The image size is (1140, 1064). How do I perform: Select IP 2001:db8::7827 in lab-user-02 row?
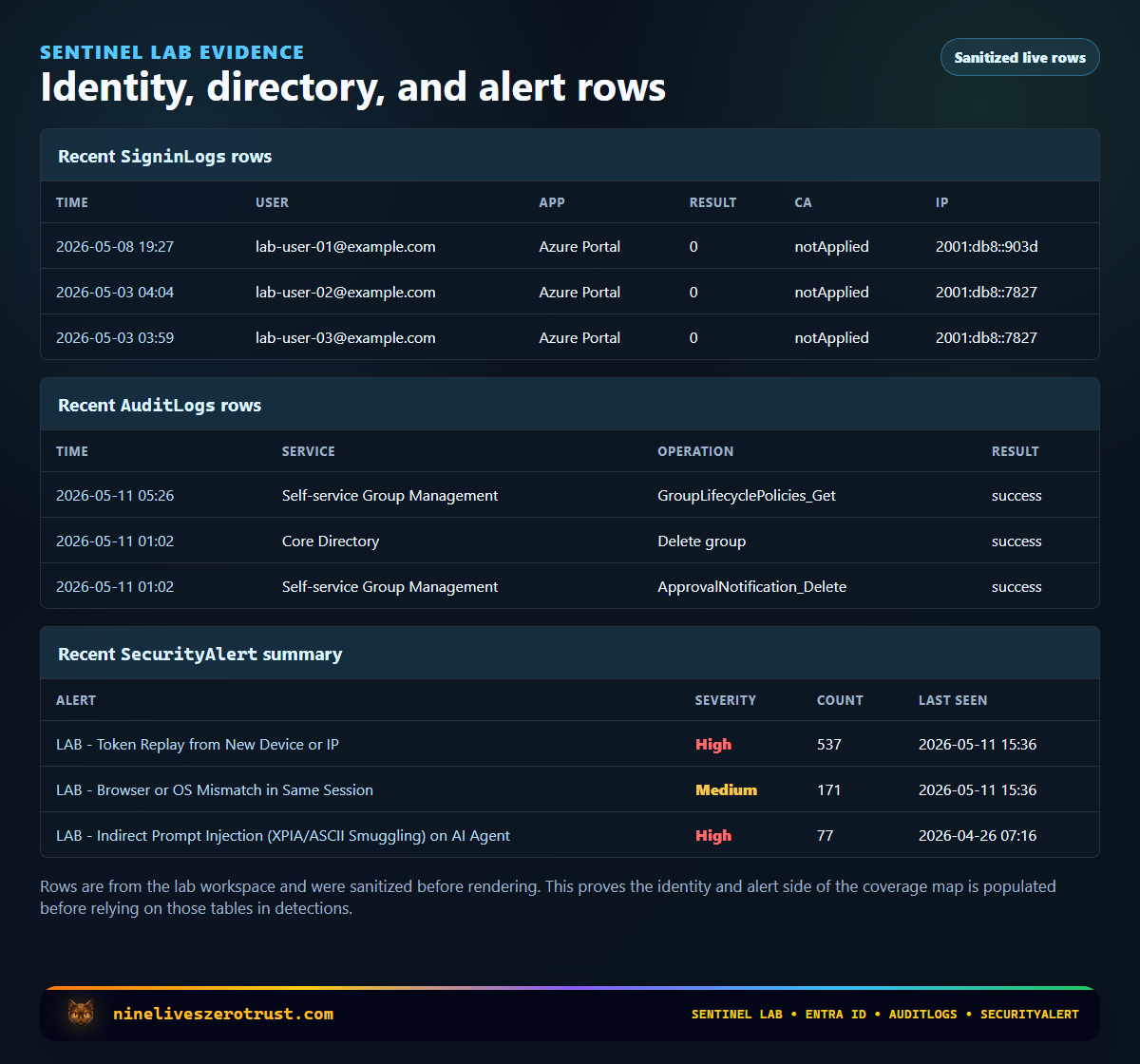click(x=986, y=292)
